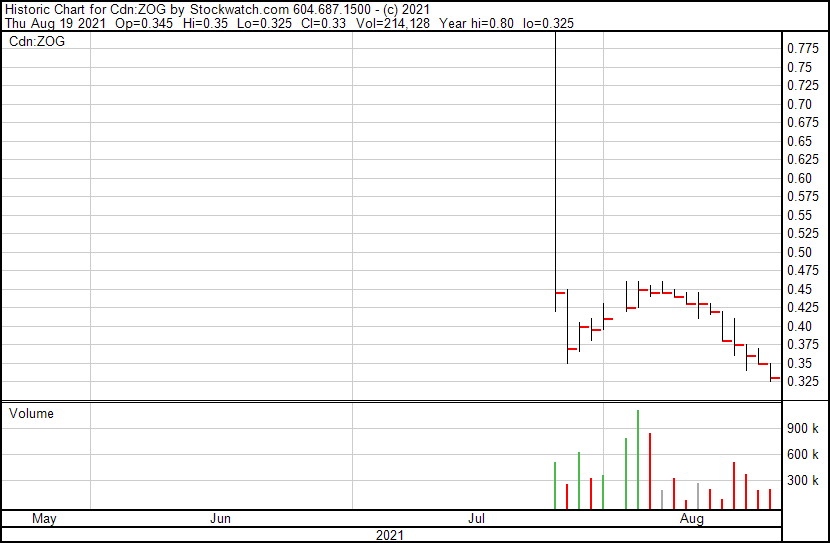Select the 0.70 price axis label
This screenshot has height=543, width=830.
coord(799,104)
